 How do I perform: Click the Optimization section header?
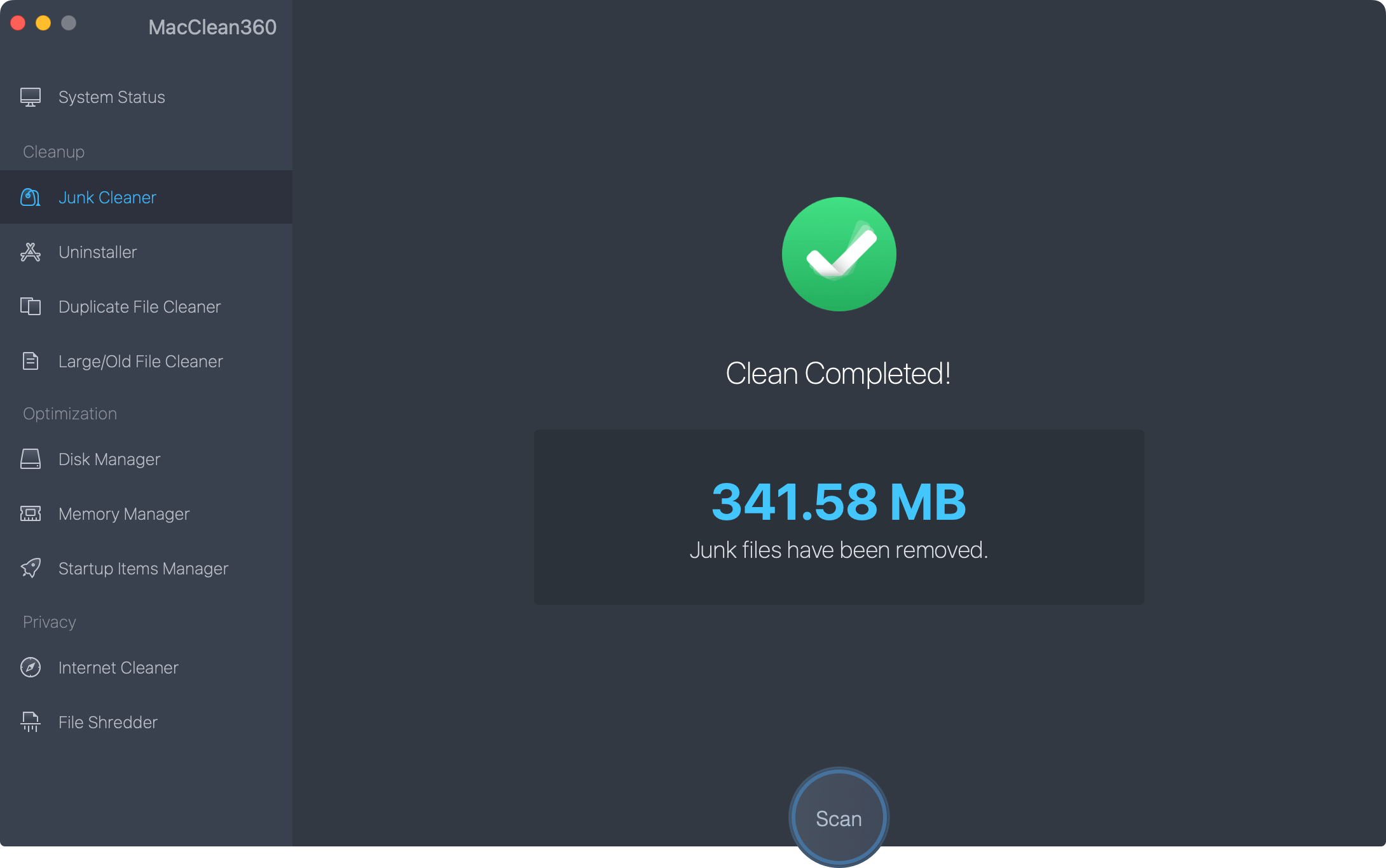tap(70, 413)
